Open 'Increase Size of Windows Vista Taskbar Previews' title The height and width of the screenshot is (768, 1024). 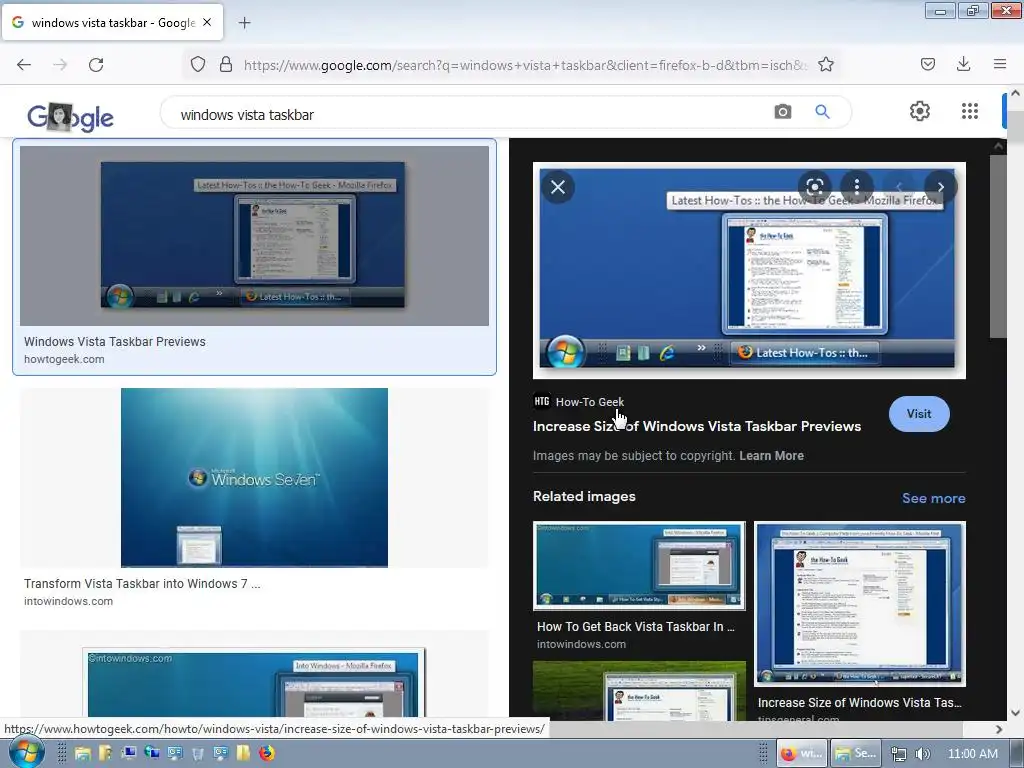point(697,426)
